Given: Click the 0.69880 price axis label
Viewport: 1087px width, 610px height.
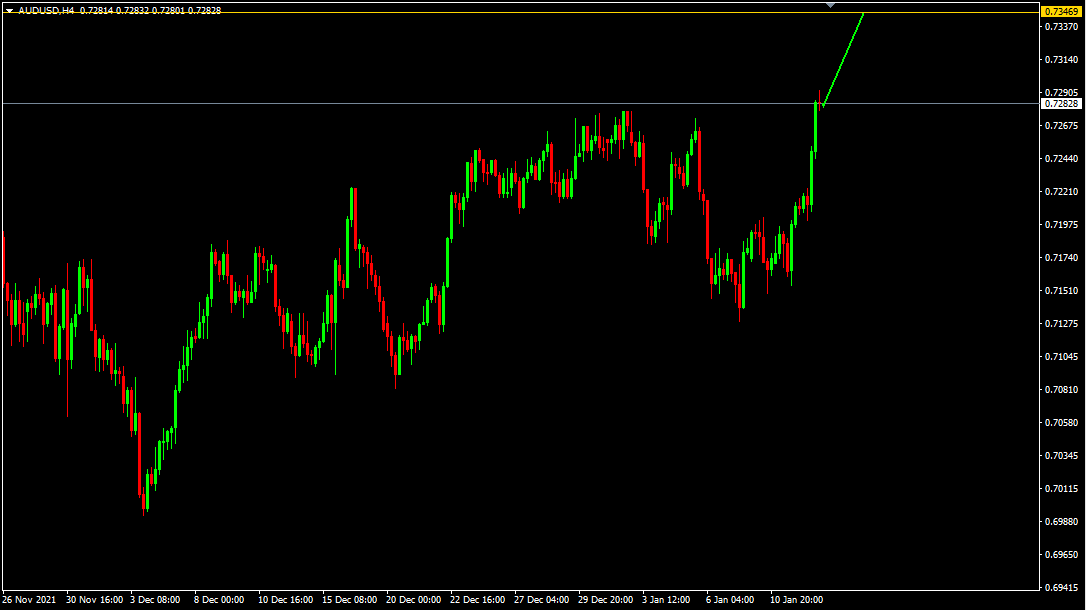Looking at the screenshot, I should [x=1061, y=521].
